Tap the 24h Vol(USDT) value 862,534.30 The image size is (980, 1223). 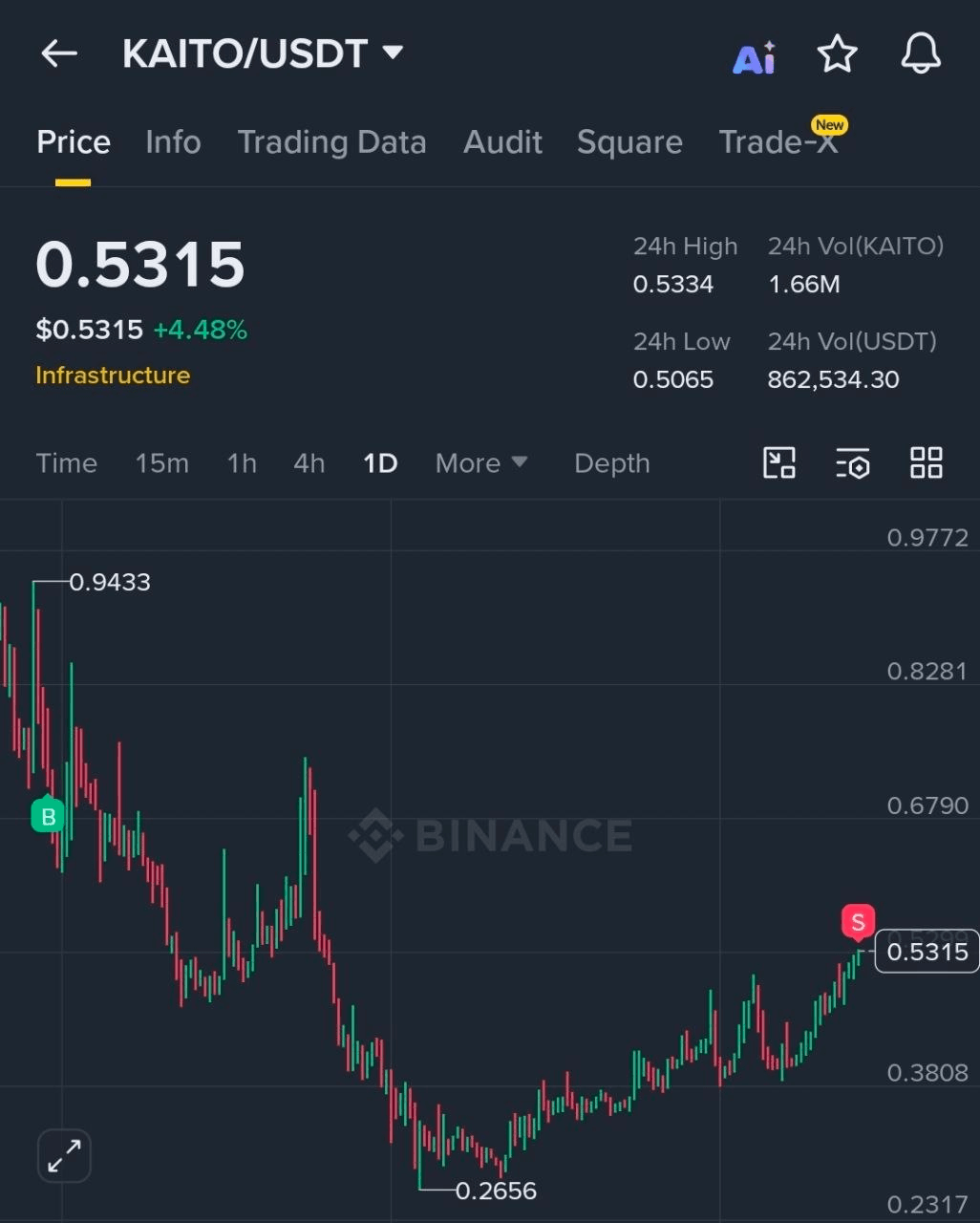point(834,379)
